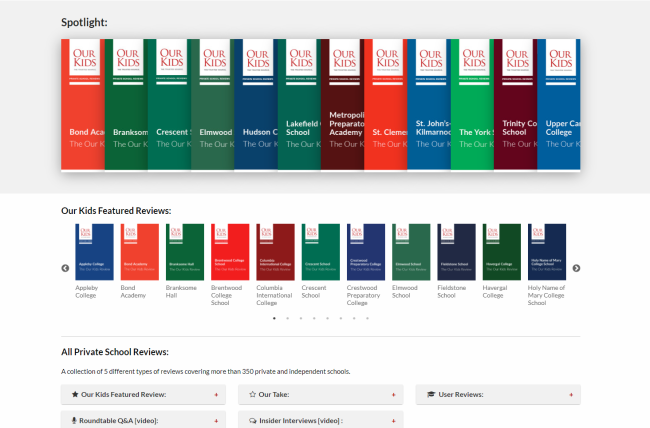Open the Crescent spotlight cover
The height and width of the screenshot is (428, 650).
coord(170,105)
